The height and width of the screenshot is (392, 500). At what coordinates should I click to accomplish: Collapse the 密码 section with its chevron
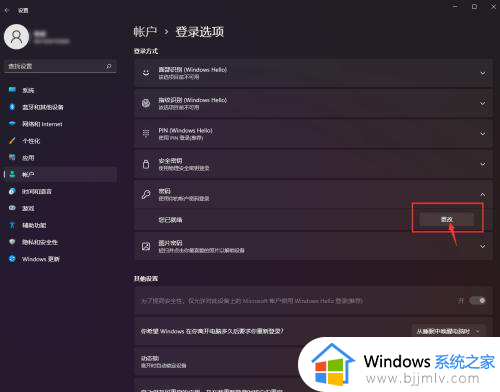(x=482, y=194)
